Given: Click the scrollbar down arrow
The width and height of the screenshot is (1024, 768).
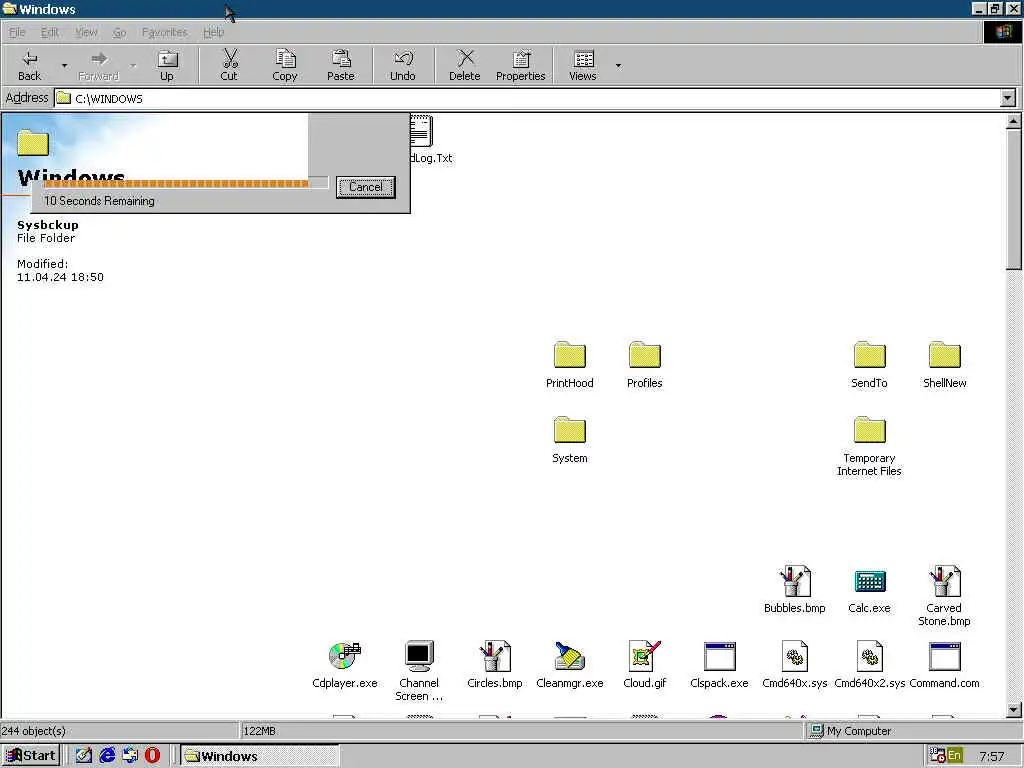Looking at the screenshot, I should point(1014,709).
